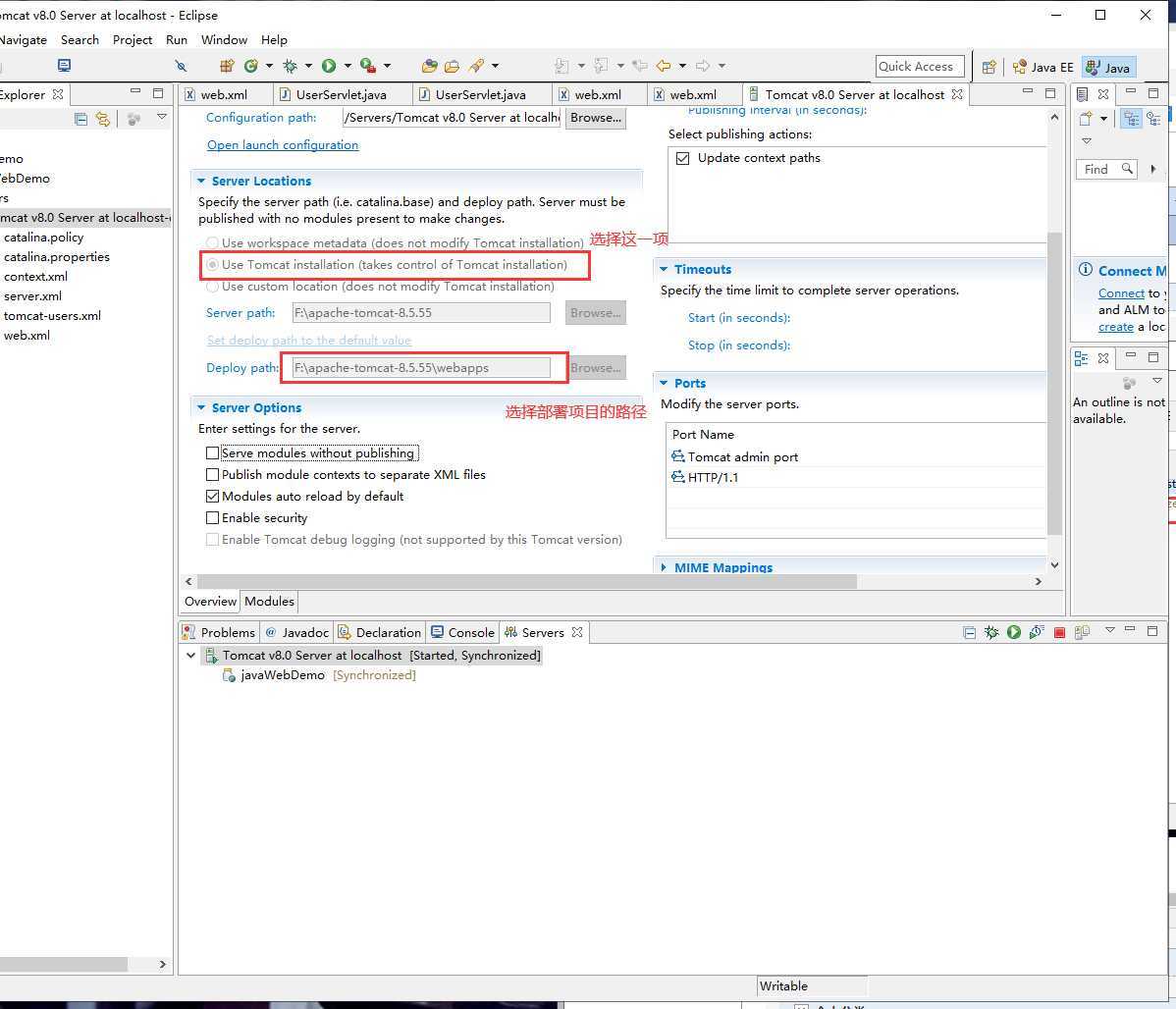The height and width of the screenshot is (1009, 1176).
Task: Toggle Update context paths checkbox
Action: coord(682,158)
